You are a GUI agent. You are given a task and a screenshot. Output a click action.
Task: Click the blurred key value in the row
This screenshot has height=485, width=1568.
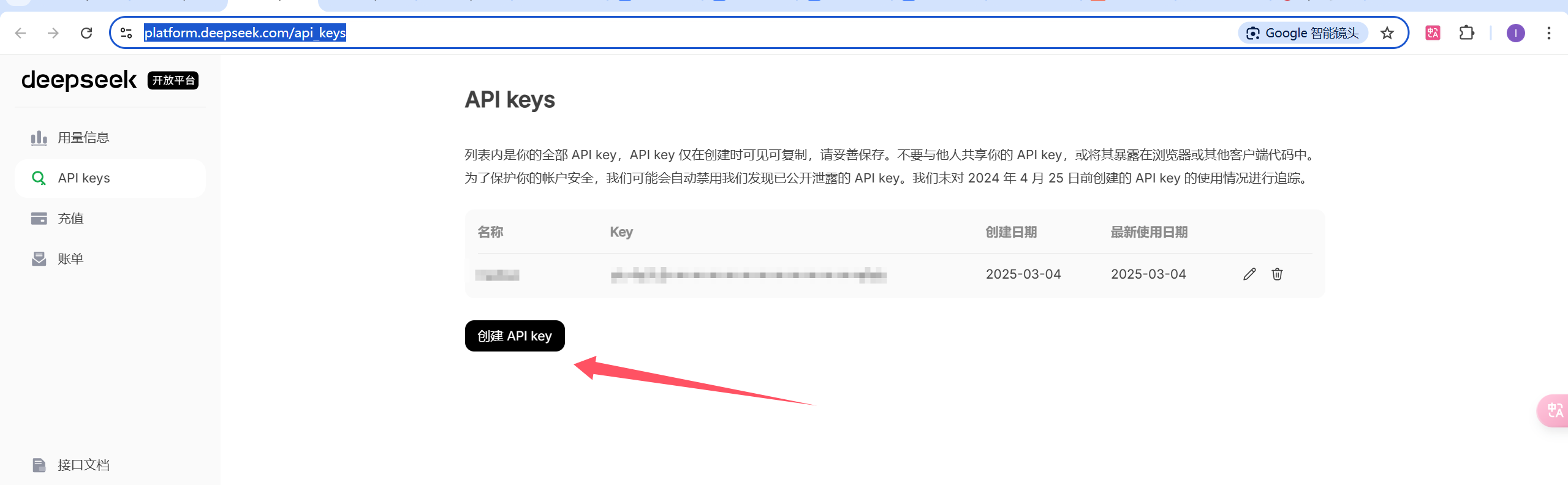coord(749,275)
